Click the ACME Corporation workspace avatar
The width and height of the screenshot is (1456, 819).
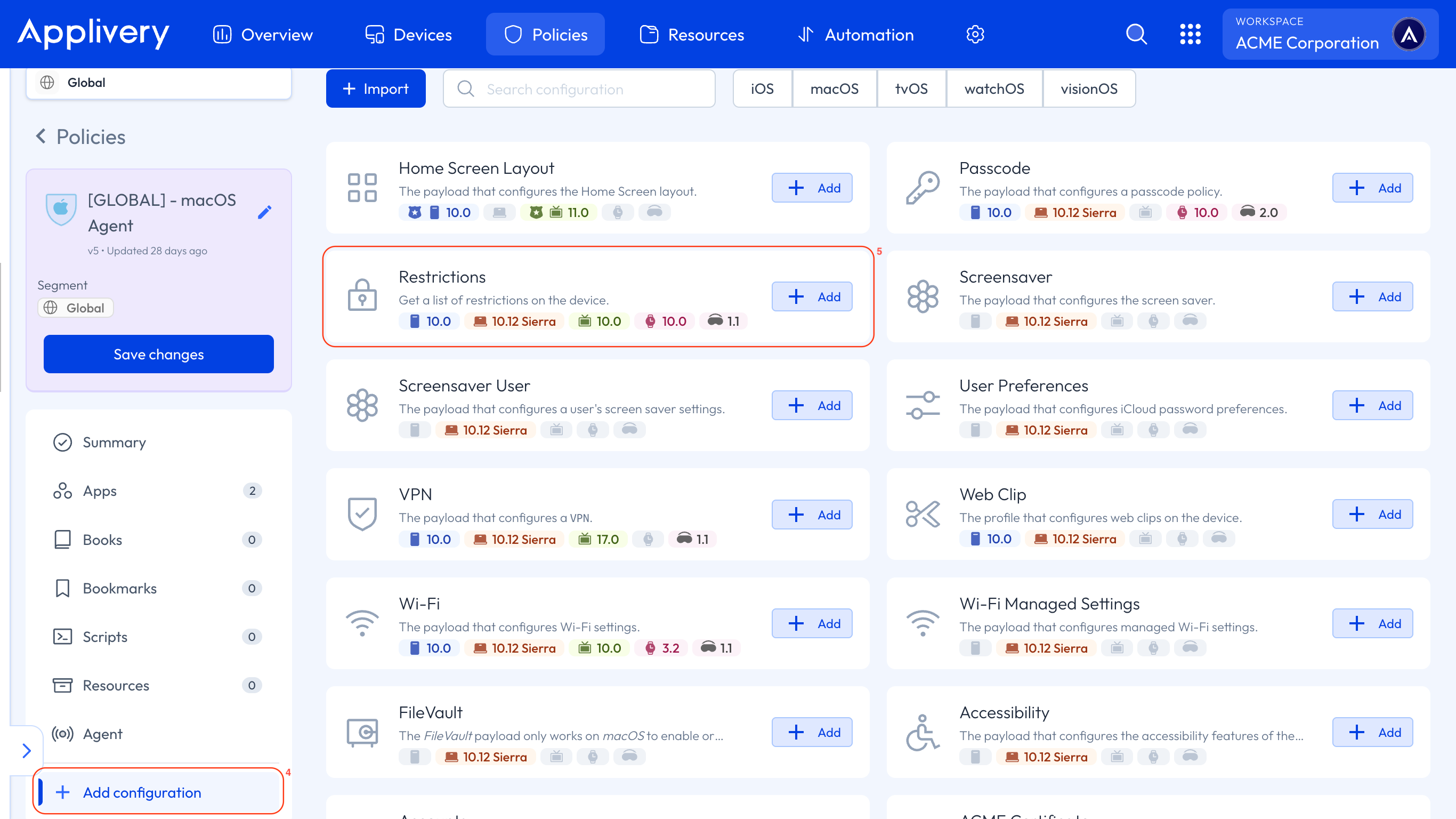click(1409, 35)
